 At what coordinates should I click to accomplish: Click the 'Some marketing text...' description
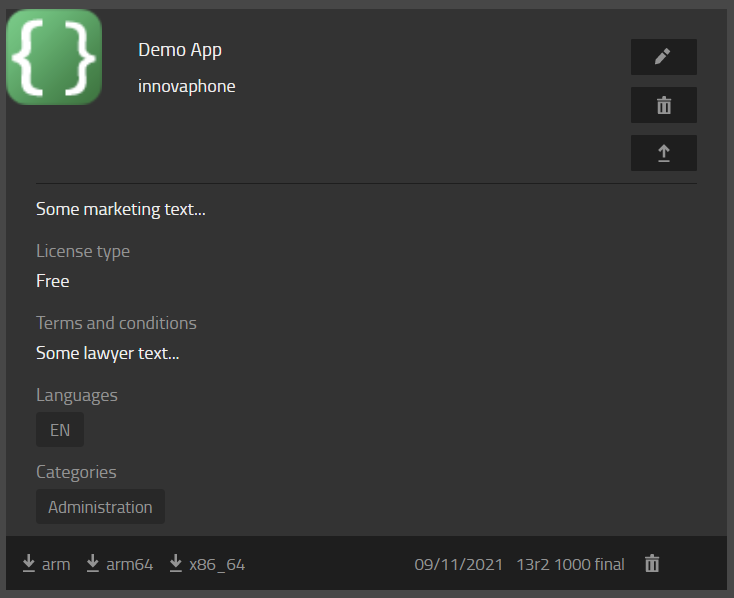(121, 209)
